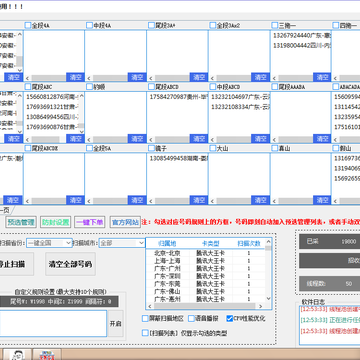
Task: Open the 扫描城市 city dropdown
Action: 122,243
